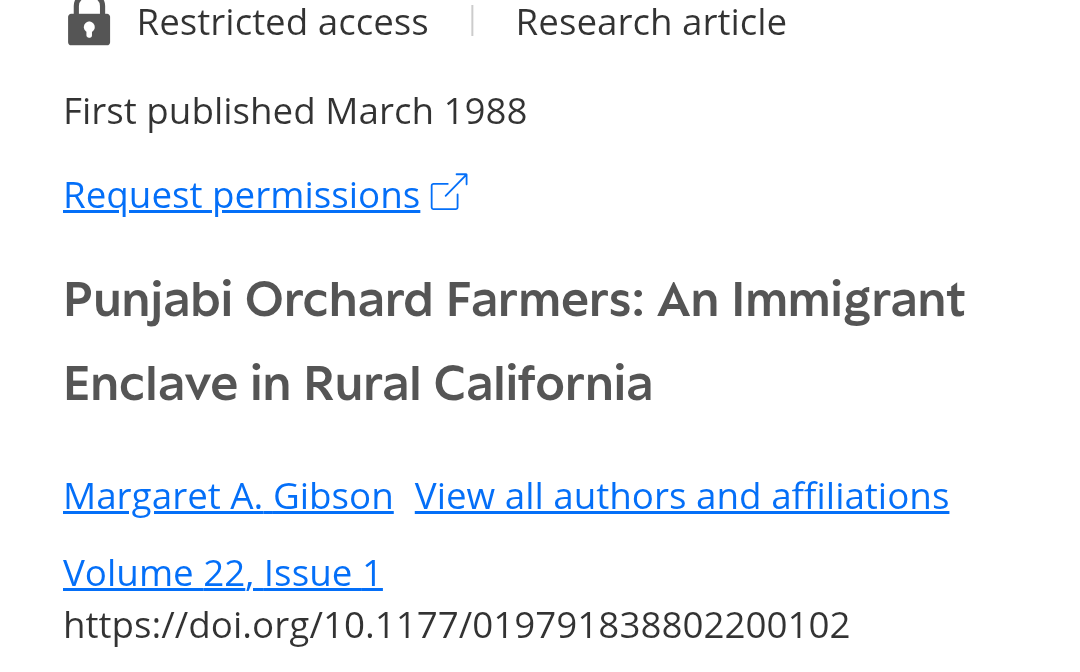
Task: Click the Enclave in Rural California line
Action: [x=357, y=384]
